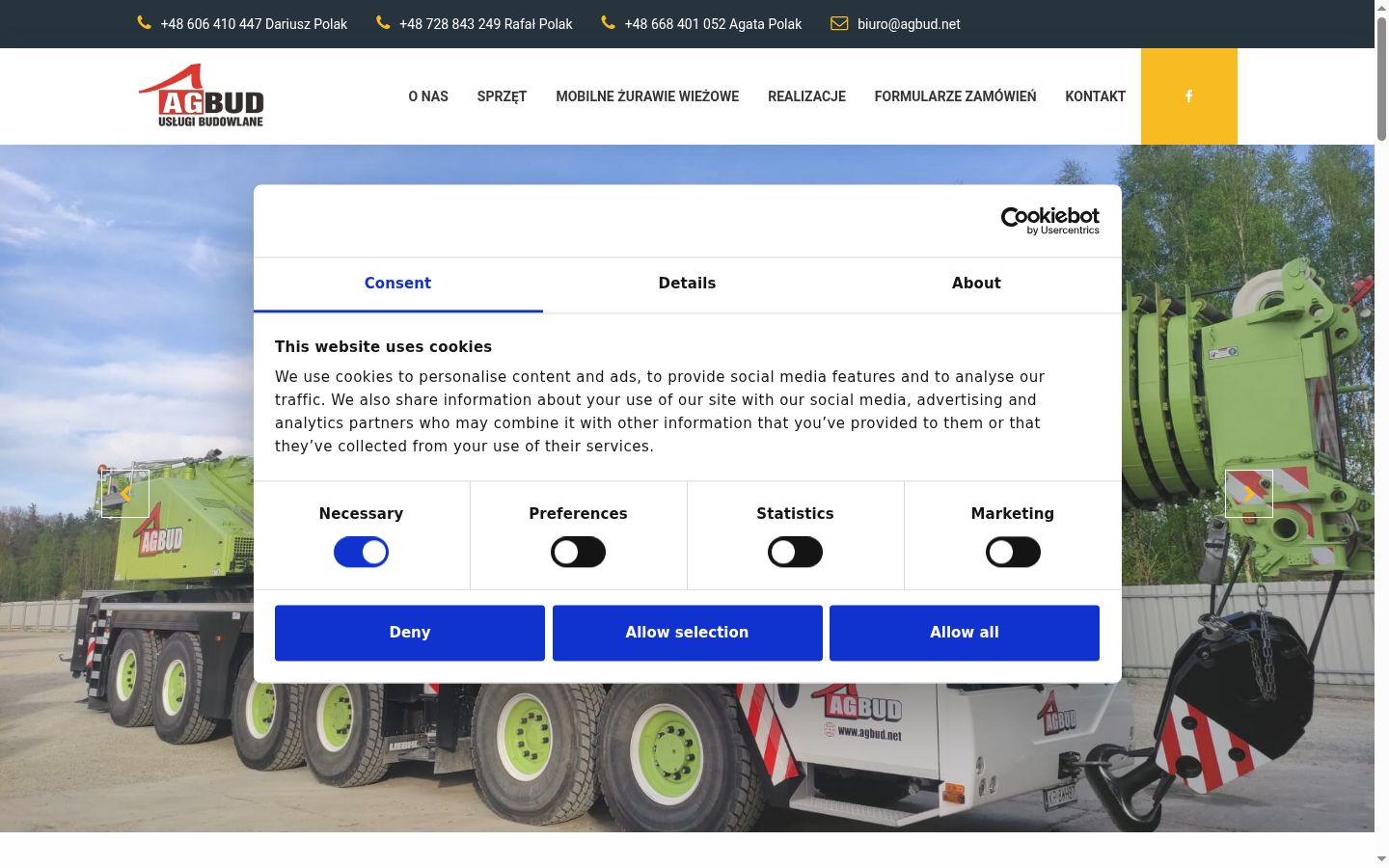Open the O NAS menu item
Screen dimensions: 1389x868
pos(428,96)
